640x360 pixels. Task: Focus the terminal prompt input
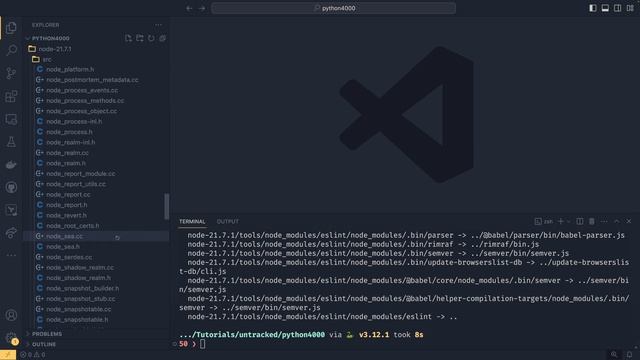pos(203,344)
